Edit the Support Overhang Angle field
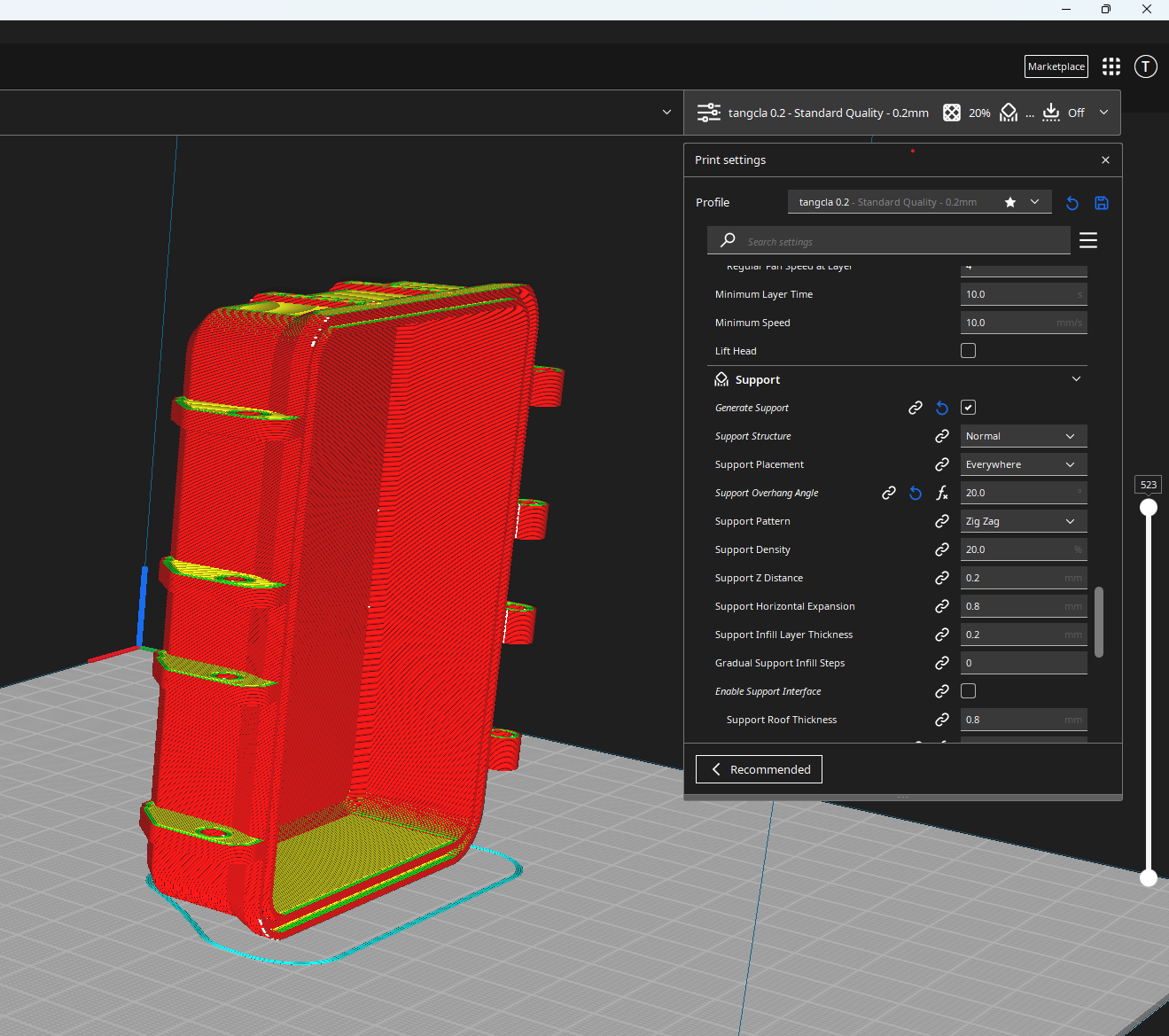Viewport: 1169px width, 1036px height. [x=1024, y=493]
